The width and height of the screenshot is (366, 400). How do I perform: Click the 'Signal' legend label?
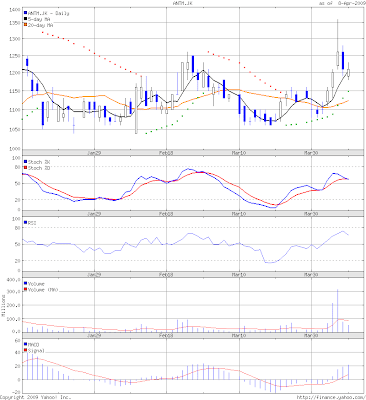tap(36, 351)
